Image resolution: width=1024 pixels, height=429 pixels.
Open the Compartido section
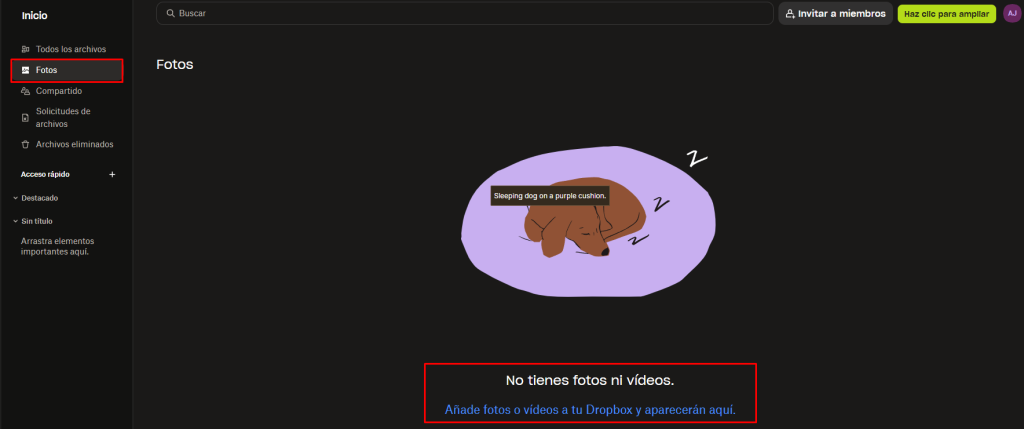(58, 91)
